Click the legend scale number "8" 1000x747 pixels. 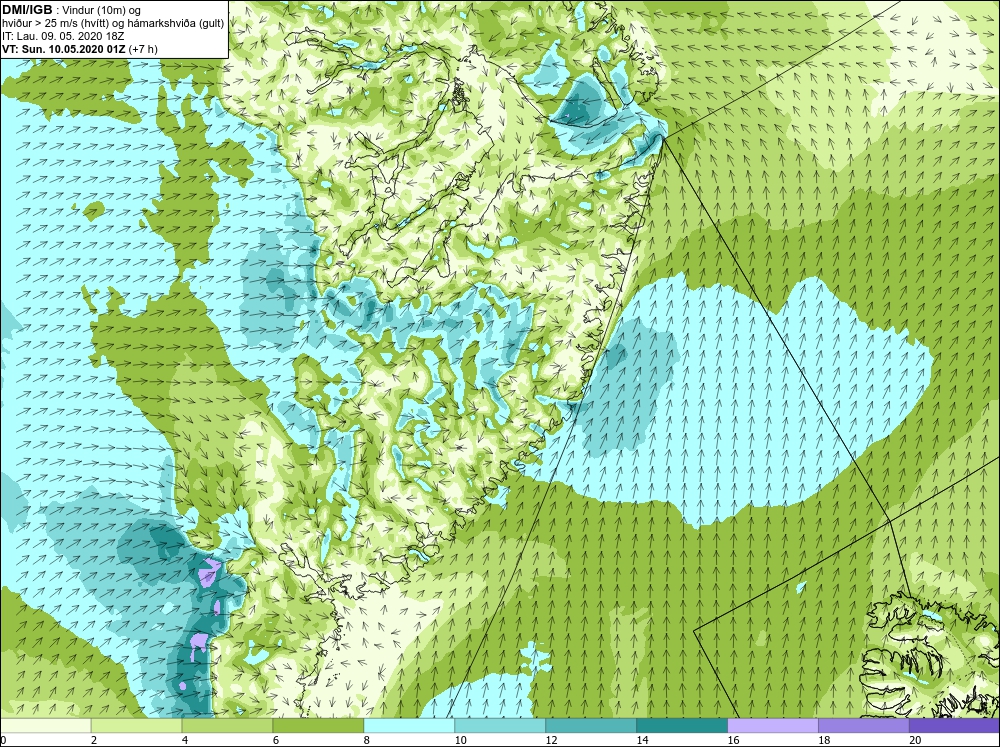tap(367, 740)
